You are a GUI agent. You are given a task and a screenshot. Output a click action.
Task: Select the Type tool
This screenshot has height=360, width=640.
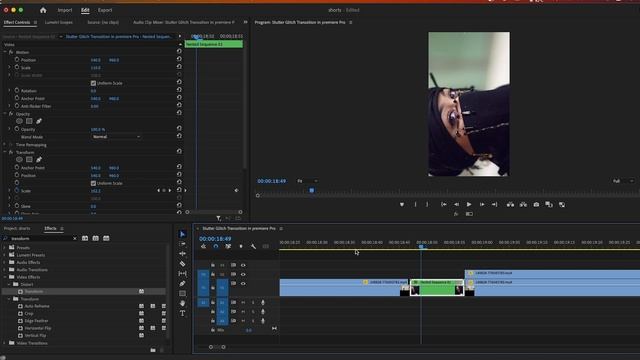coord(182,313)
